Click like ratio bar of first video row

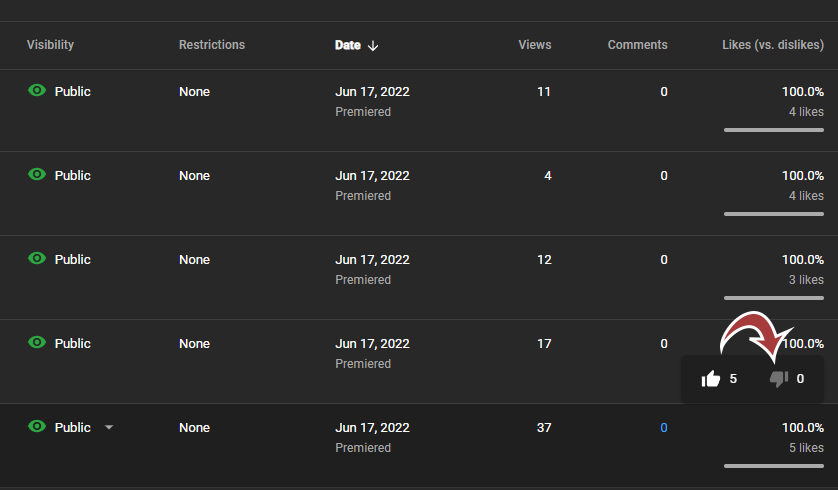tap(774, 130)
